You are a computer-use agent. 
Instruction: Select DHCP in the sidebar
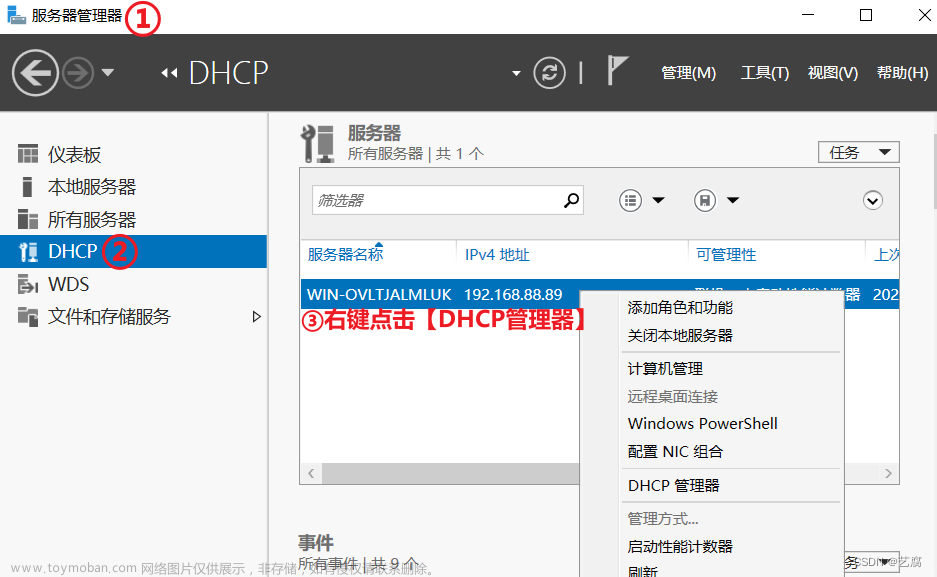(x=133, y=251)
